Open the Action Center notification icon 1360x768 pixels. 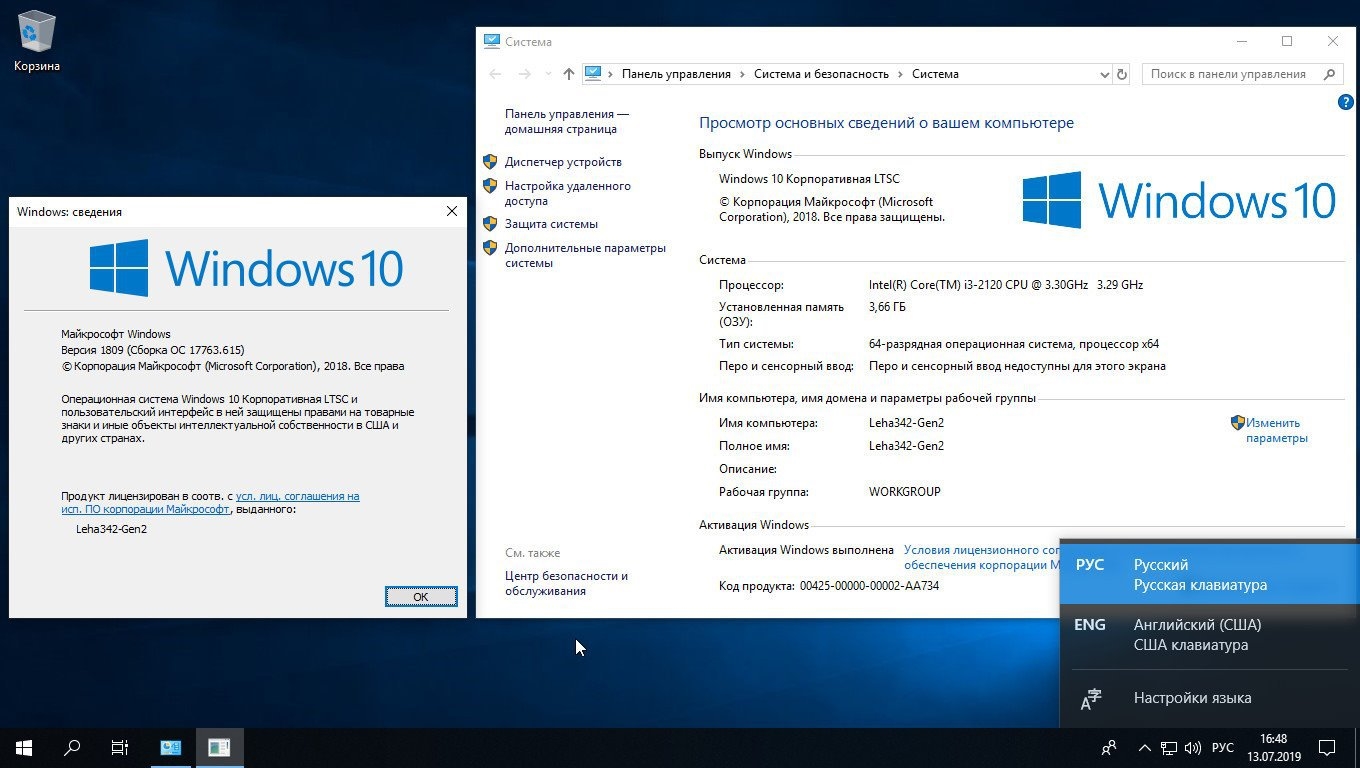[x=1327, y=747]
